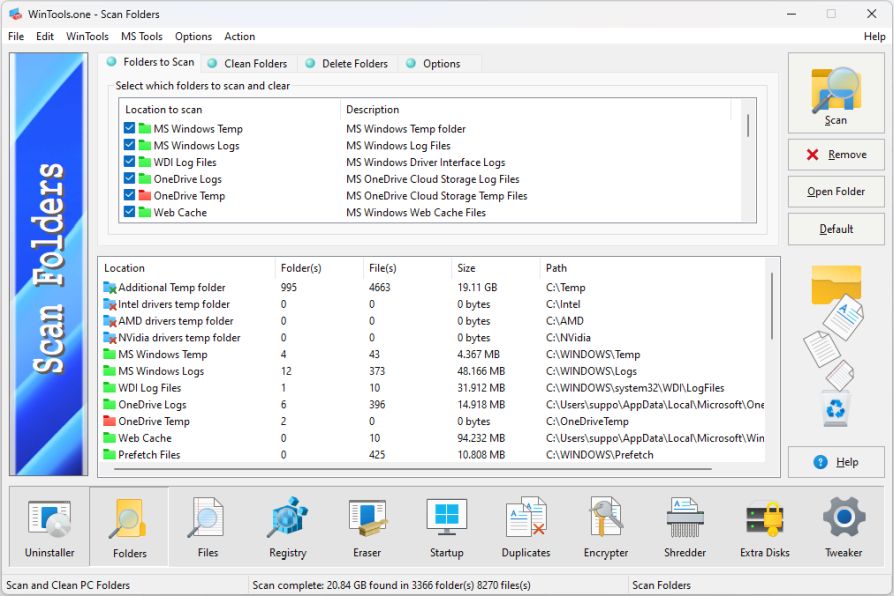894x596 pixels.
Task: Click the green folder icon of WDI Log Files result
Action: [109, 388]
